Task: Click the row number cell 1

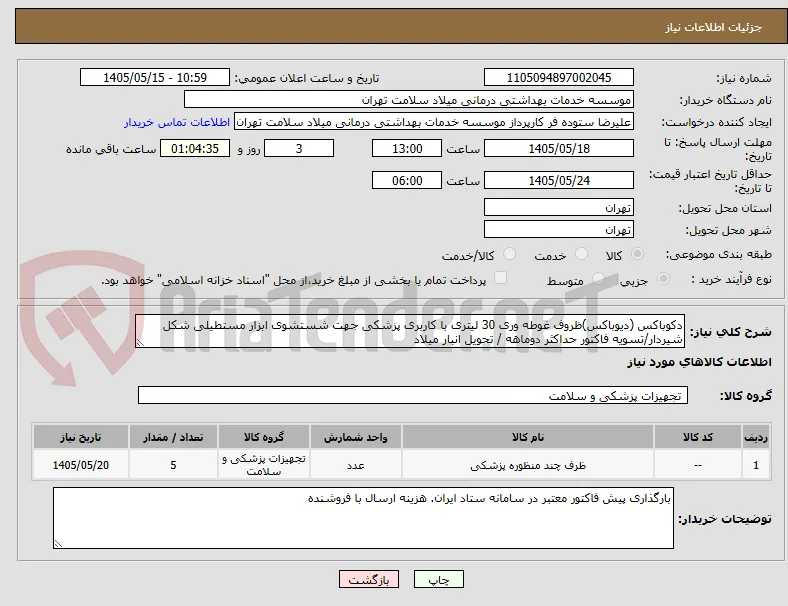Action: tap(756, 465)
